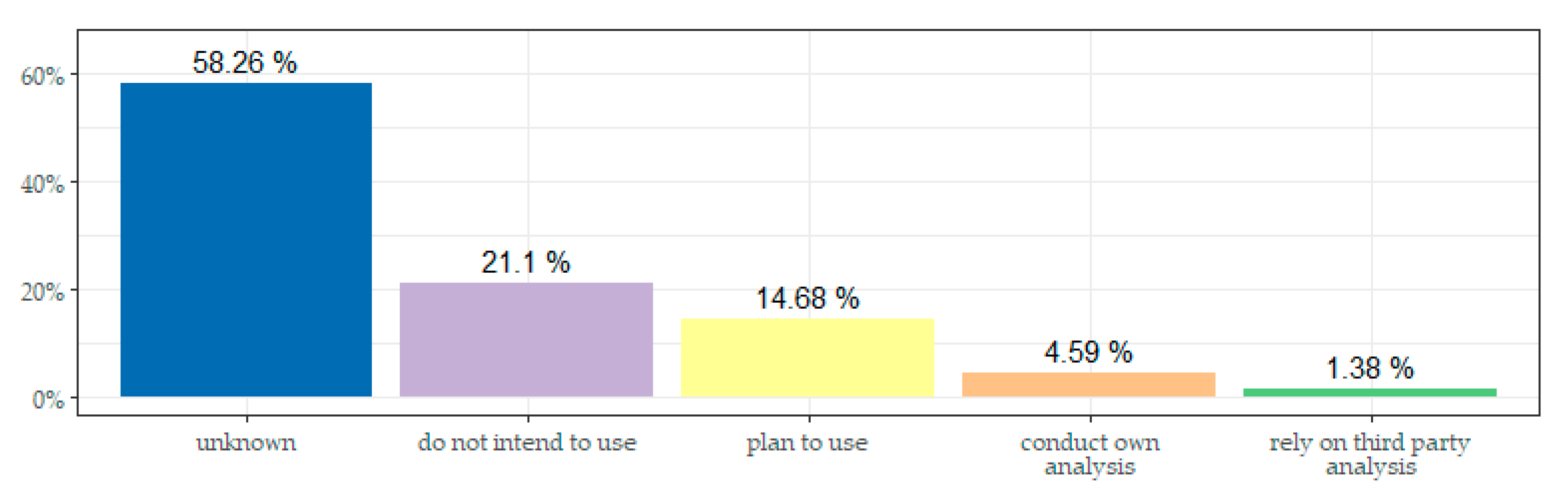The image size is (1568, 496).
Task: Click the 60% y-axis tick label
Action: click(42, 77)
